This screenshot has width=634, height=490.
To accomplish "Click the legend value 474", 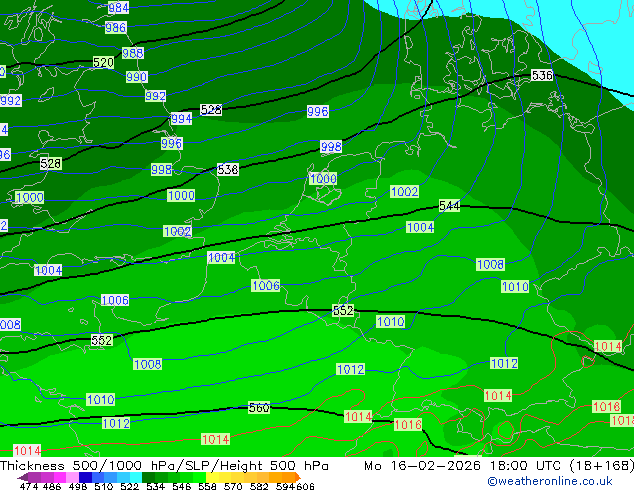I will tap(29, 486).
